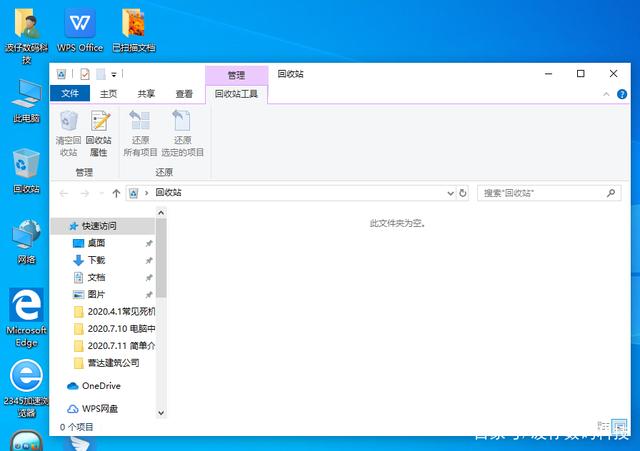The width and height of the screenshot is (640, 451).
Task: Collapse the ribbon with the caret icon
Action: point(606,94)
